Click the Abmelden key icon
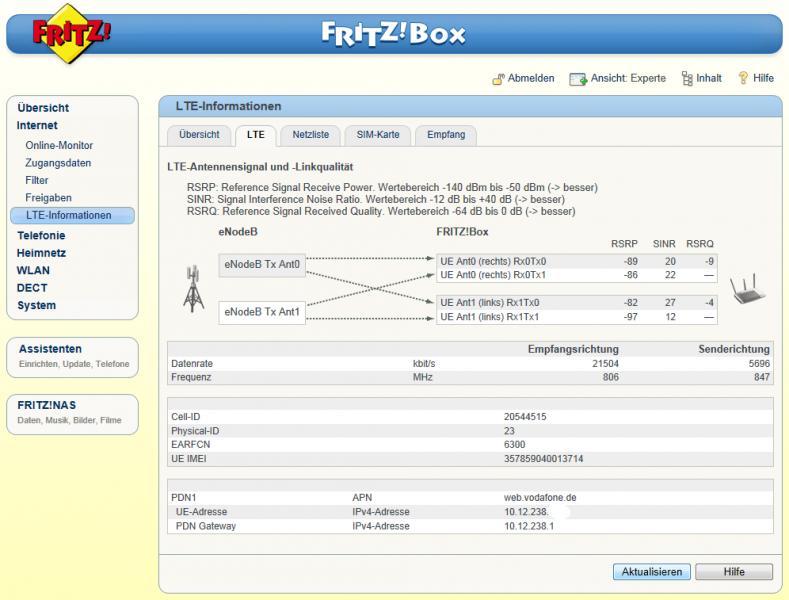 (x=498, y=79)
